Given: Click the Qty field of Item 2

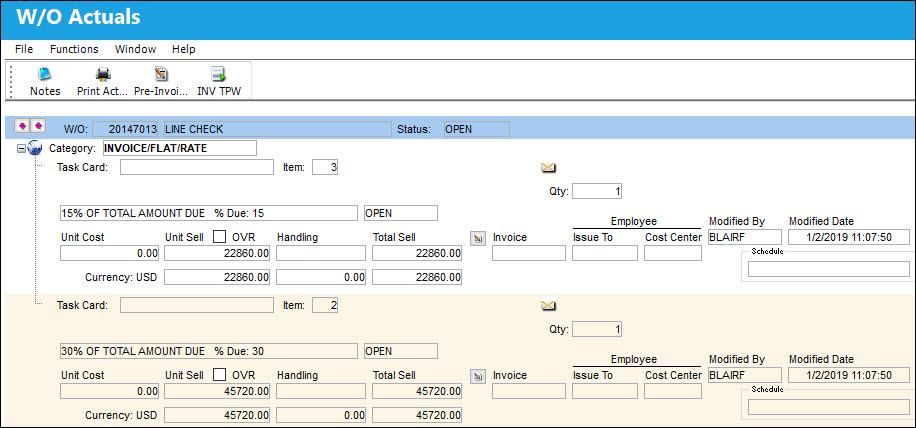Looking at the screenshot, I should [x=597, y=329].
